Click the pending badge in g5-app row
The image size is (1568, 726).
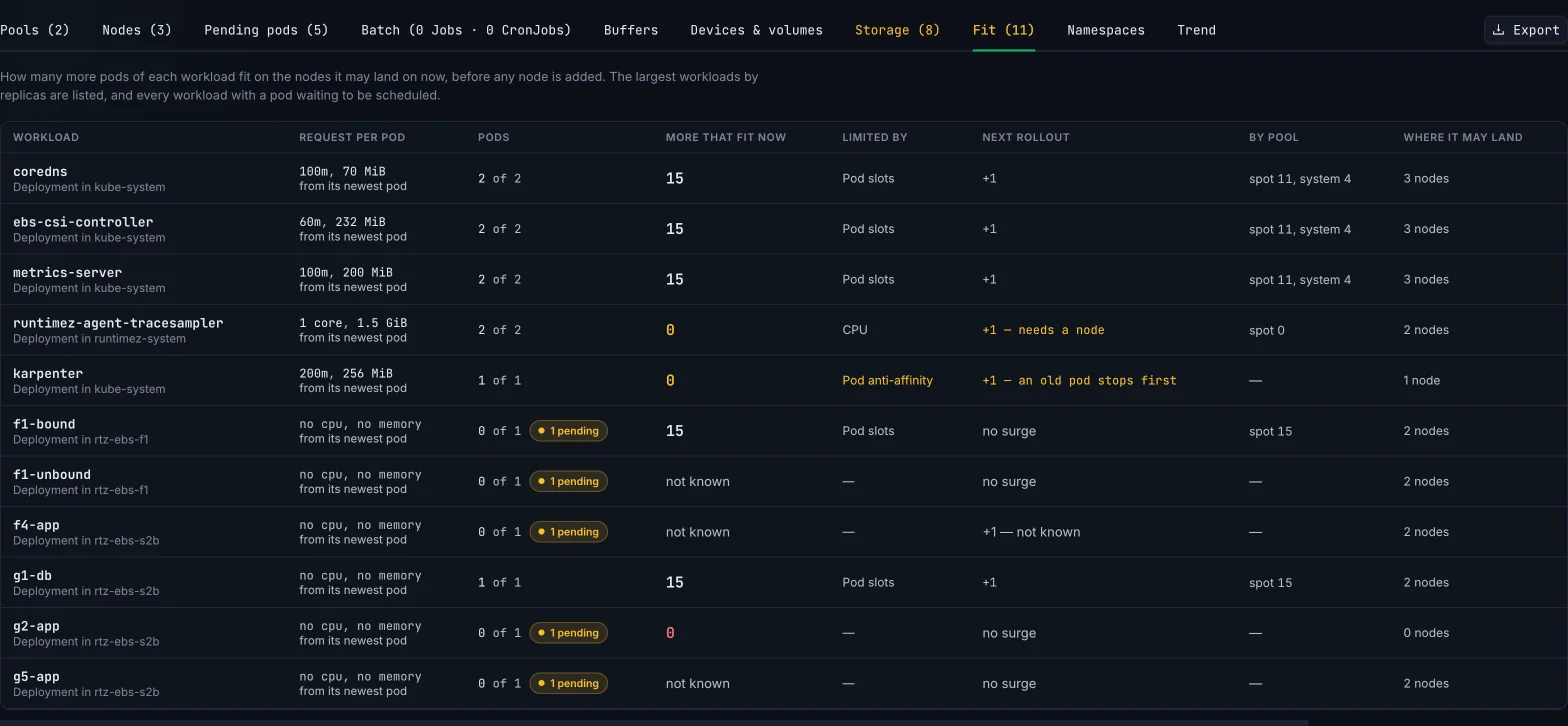pyautogui.click(x=568, y=683)
